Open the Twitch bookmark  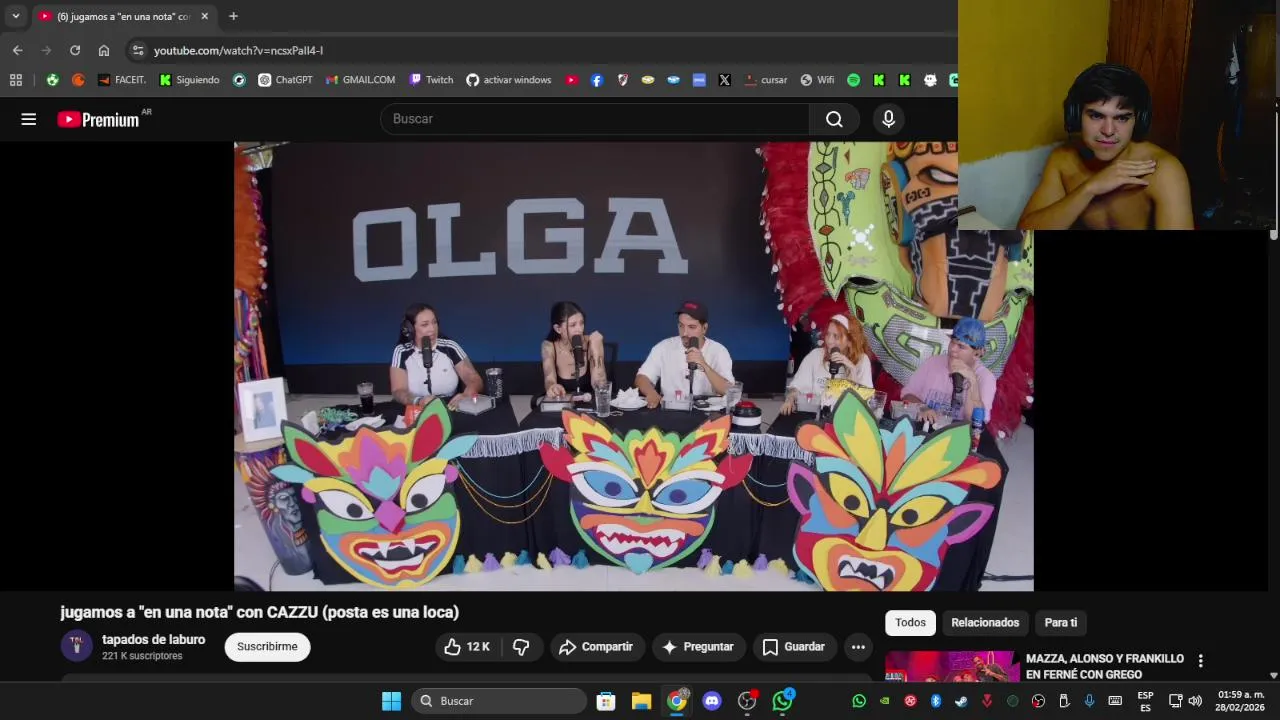point(431,80)
